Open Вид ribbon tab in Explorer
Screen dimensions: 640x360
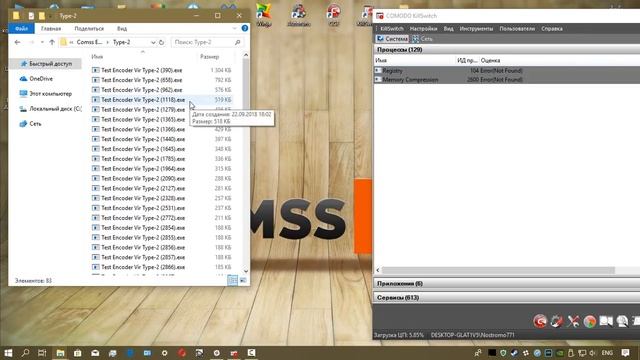[x=122, y=28]
